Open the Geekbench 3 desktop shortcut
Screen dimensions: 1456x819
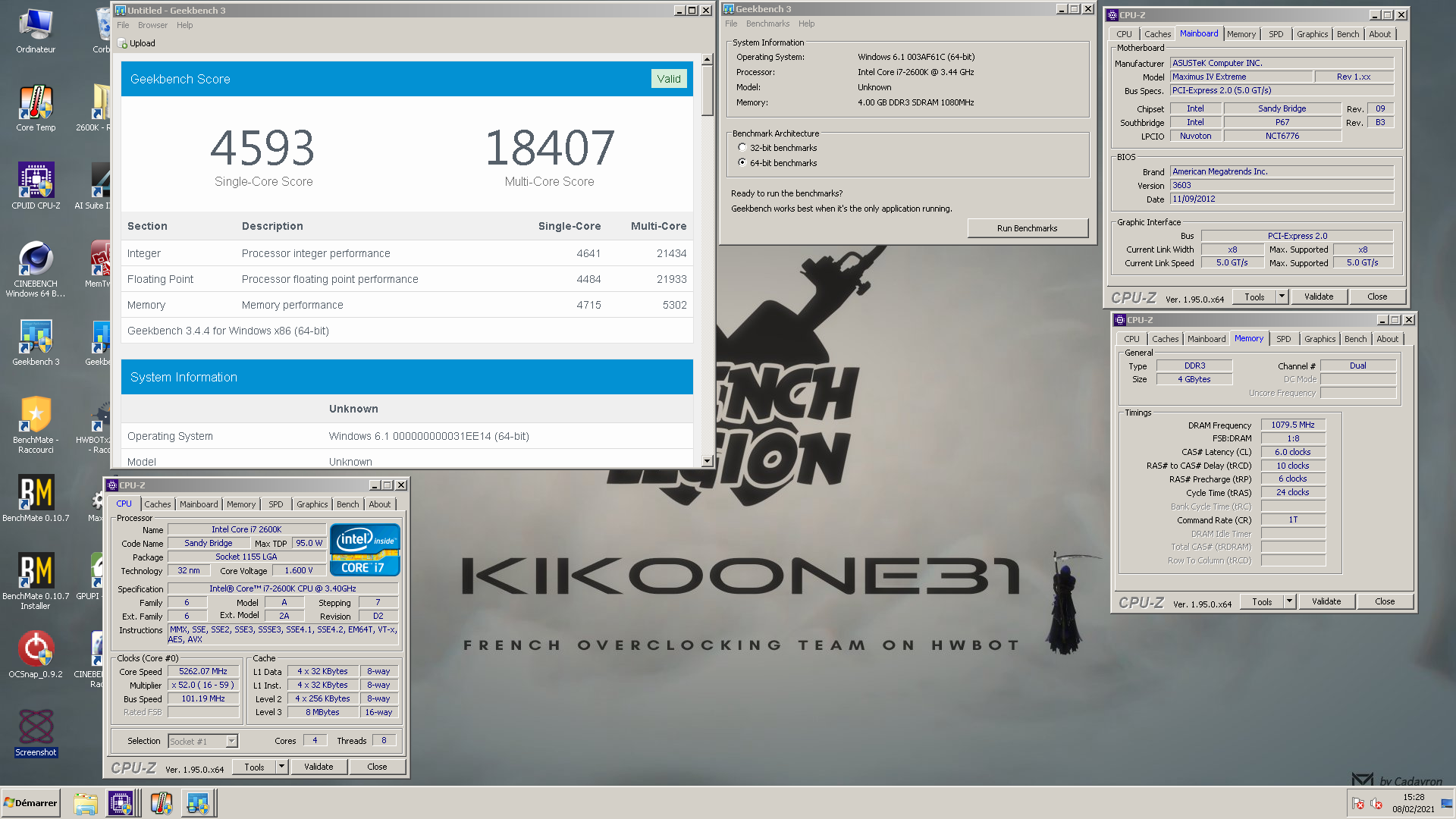pos(36,343)
